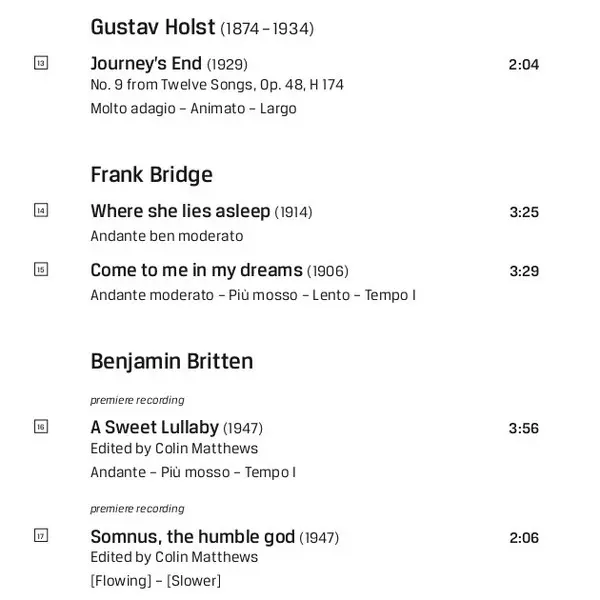Click premiere recording label above A Sweet Lullaby
The width and height of the screenshot is (600, 600).
pyautogui.click(x=137, y=400)
